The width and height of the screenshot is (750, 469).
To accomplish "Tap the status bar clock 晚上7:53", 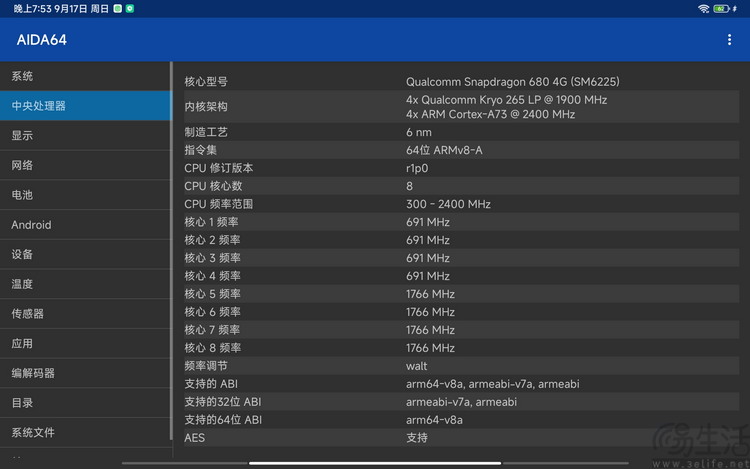I will click(x=32, y=9).
